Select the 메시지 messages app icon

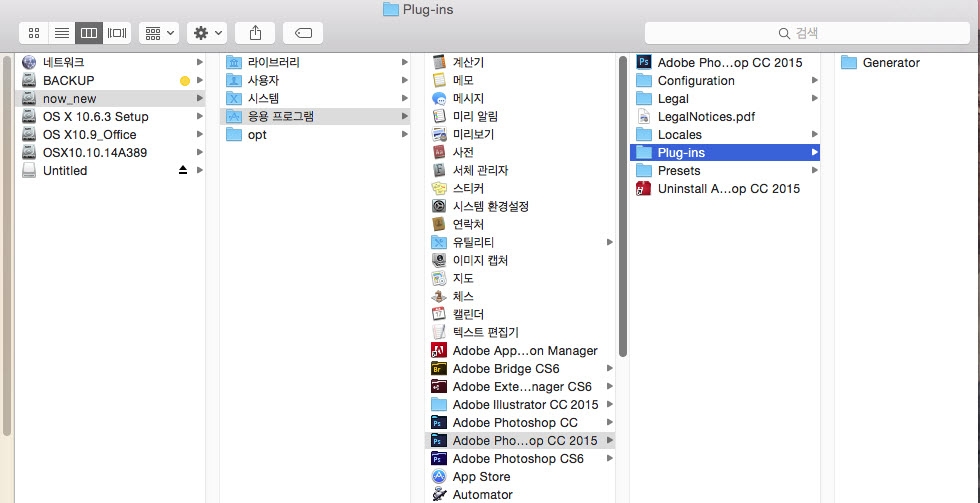[439, 99]
